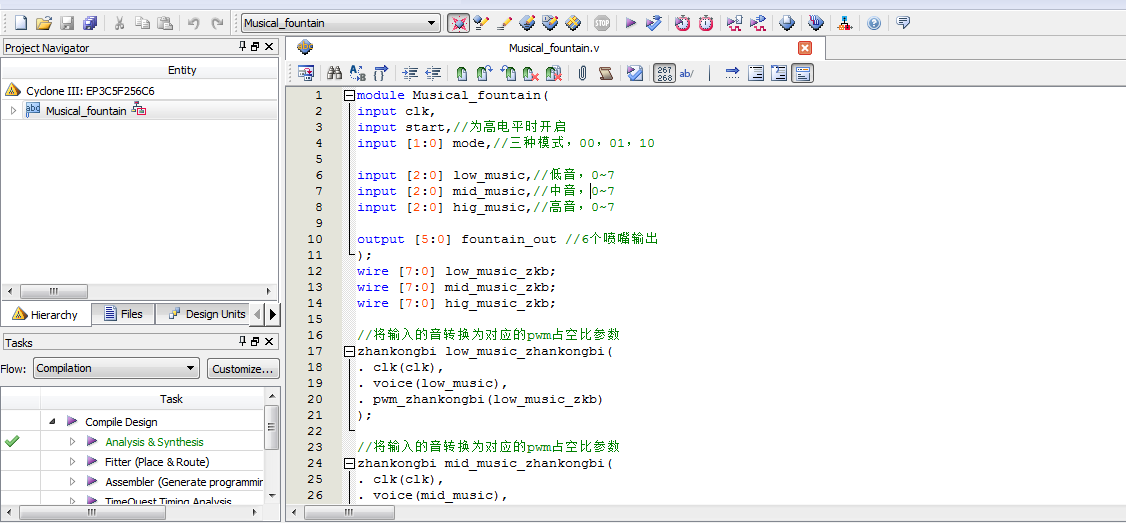This screenshot has width=1126, height=523.
Task: Open the Musical_fountain project dropdown
Action: (x=432, y=23)
